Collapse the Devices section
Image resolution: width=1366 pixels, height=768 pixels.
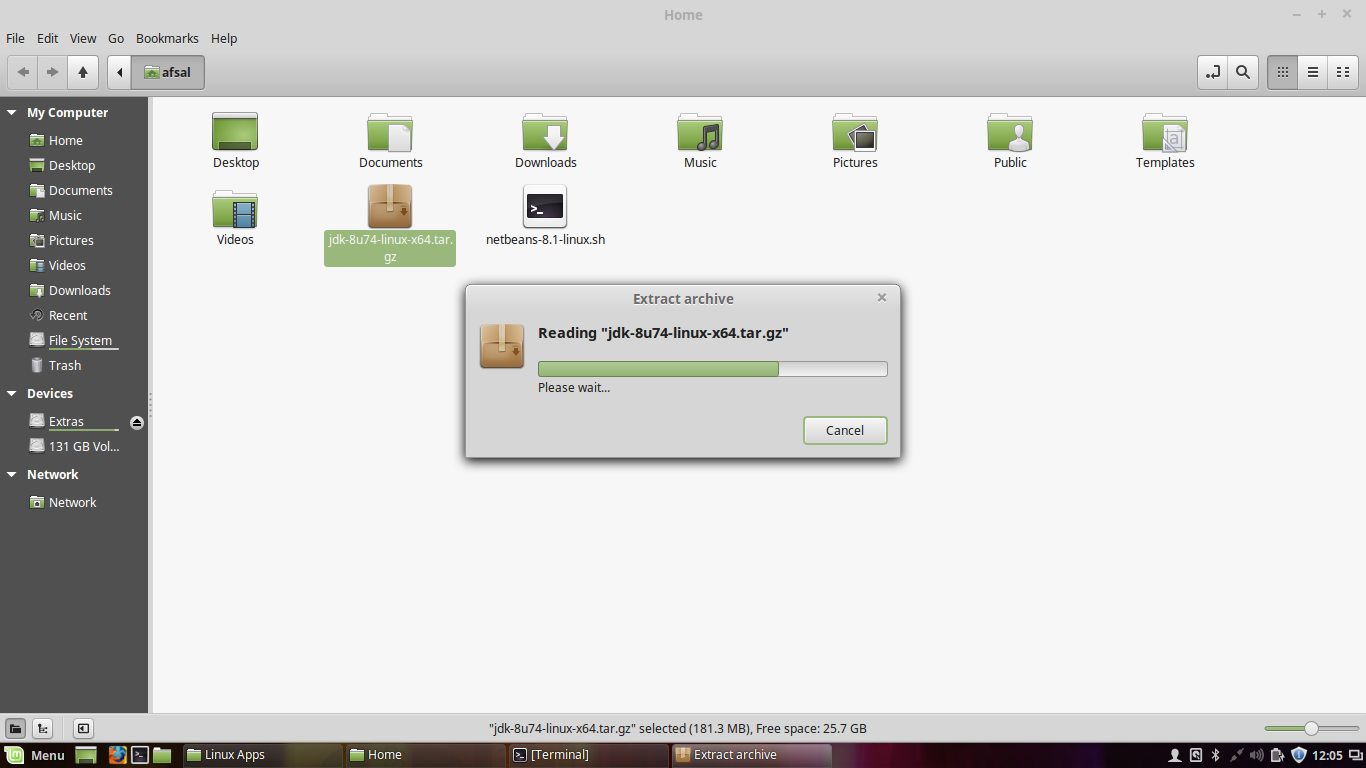(x=12, y=394)
